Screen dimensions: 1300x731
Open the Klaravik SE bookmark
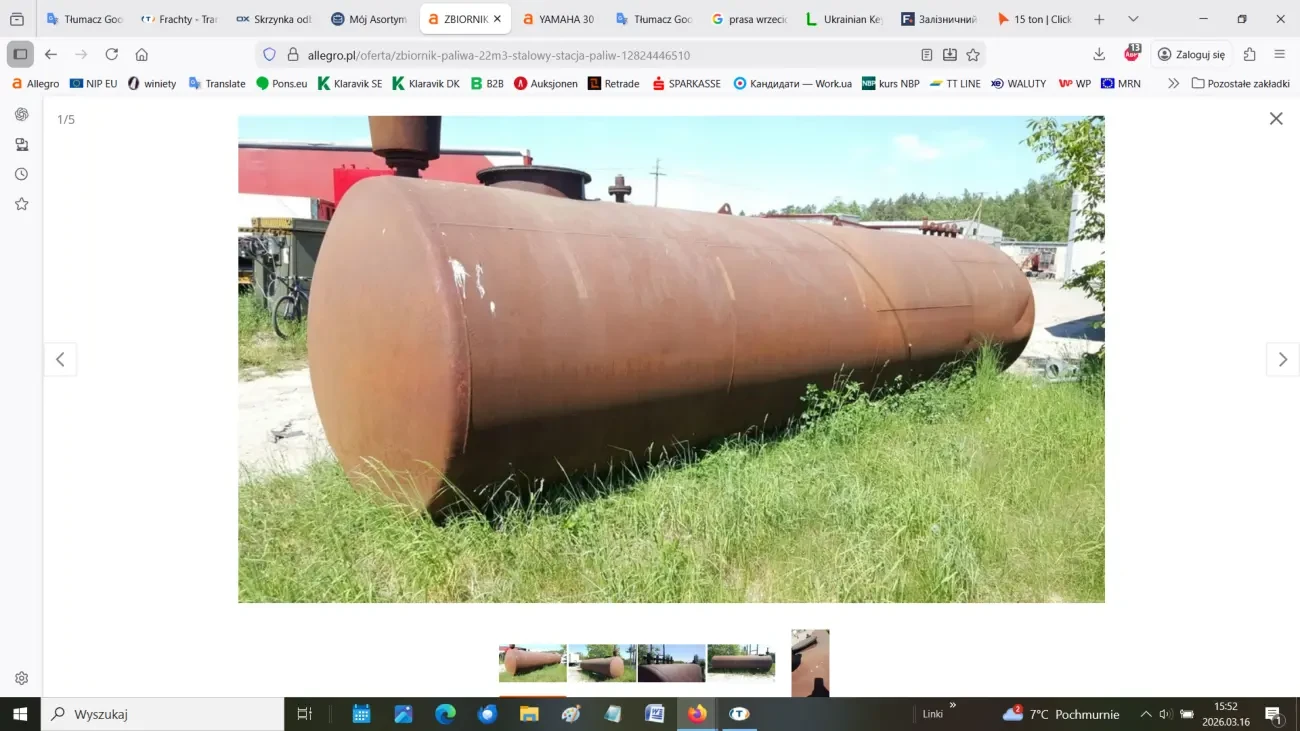click(x=350, y=84)
